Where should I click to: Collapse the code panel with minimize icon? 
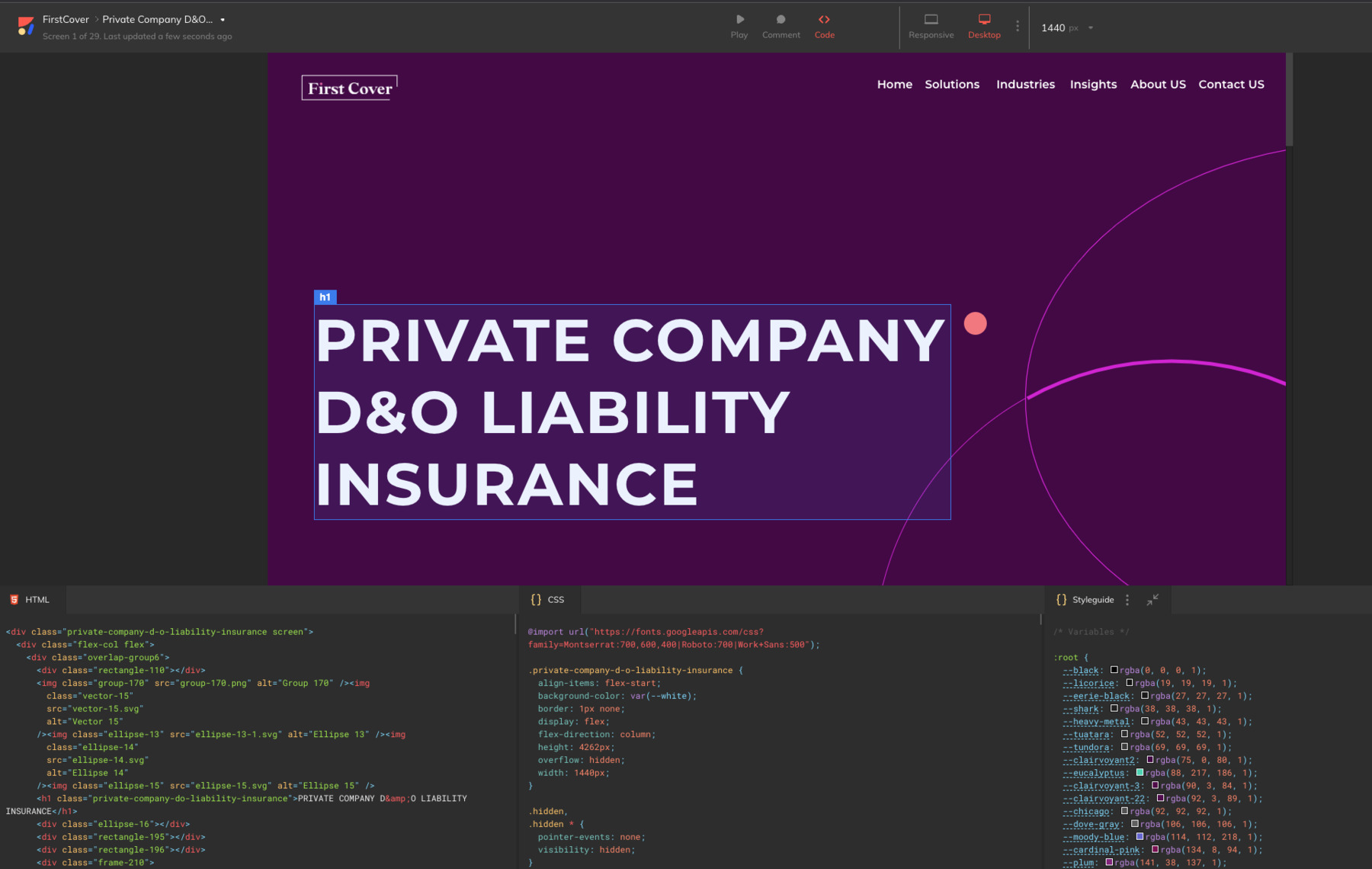pos(1152,600)
